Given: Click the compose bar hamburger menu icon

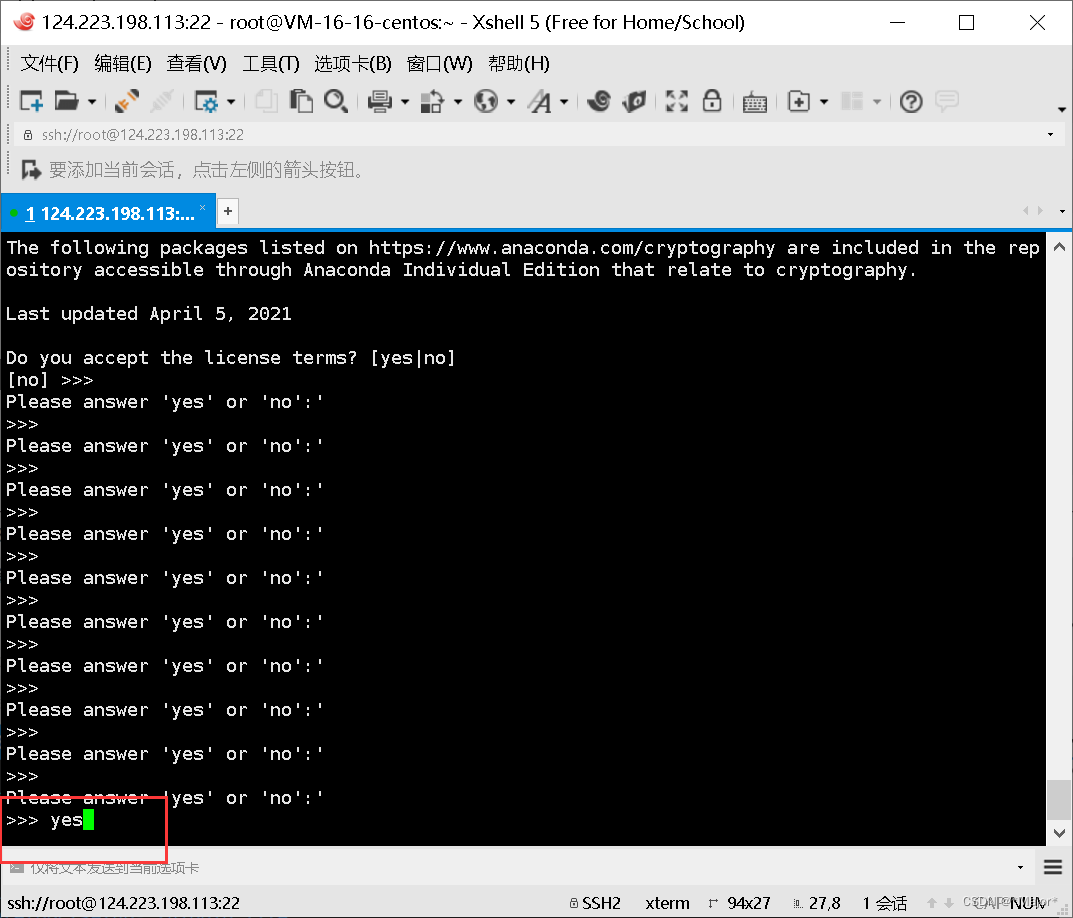Looking at the screenshot, I should (1053, 867).
